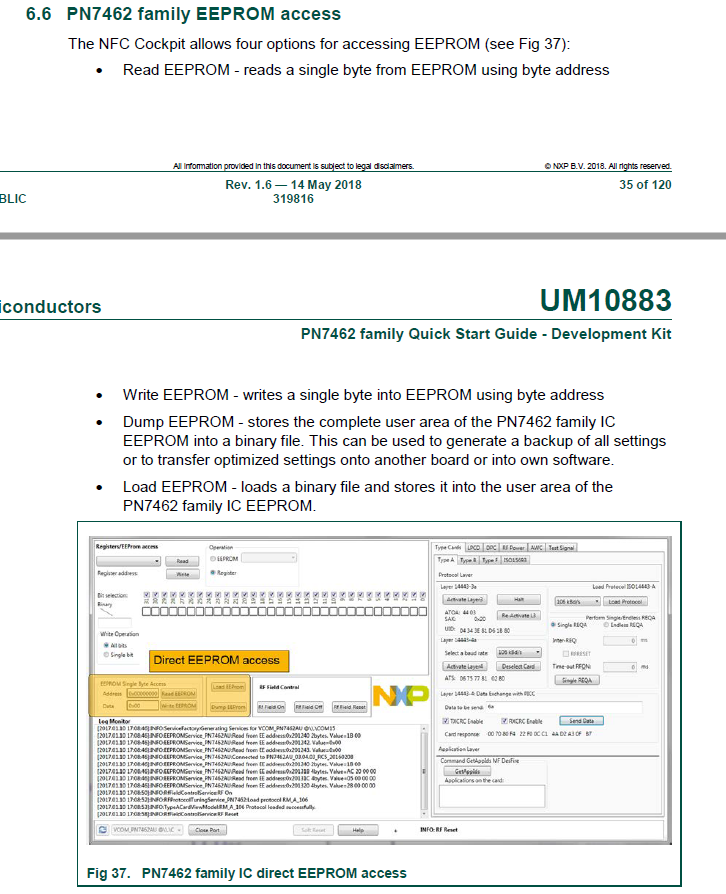Image resolution: width=726 pixels, height=894 pixels.
Task: Open the Type F sub-tab
Action: point(490,560)
